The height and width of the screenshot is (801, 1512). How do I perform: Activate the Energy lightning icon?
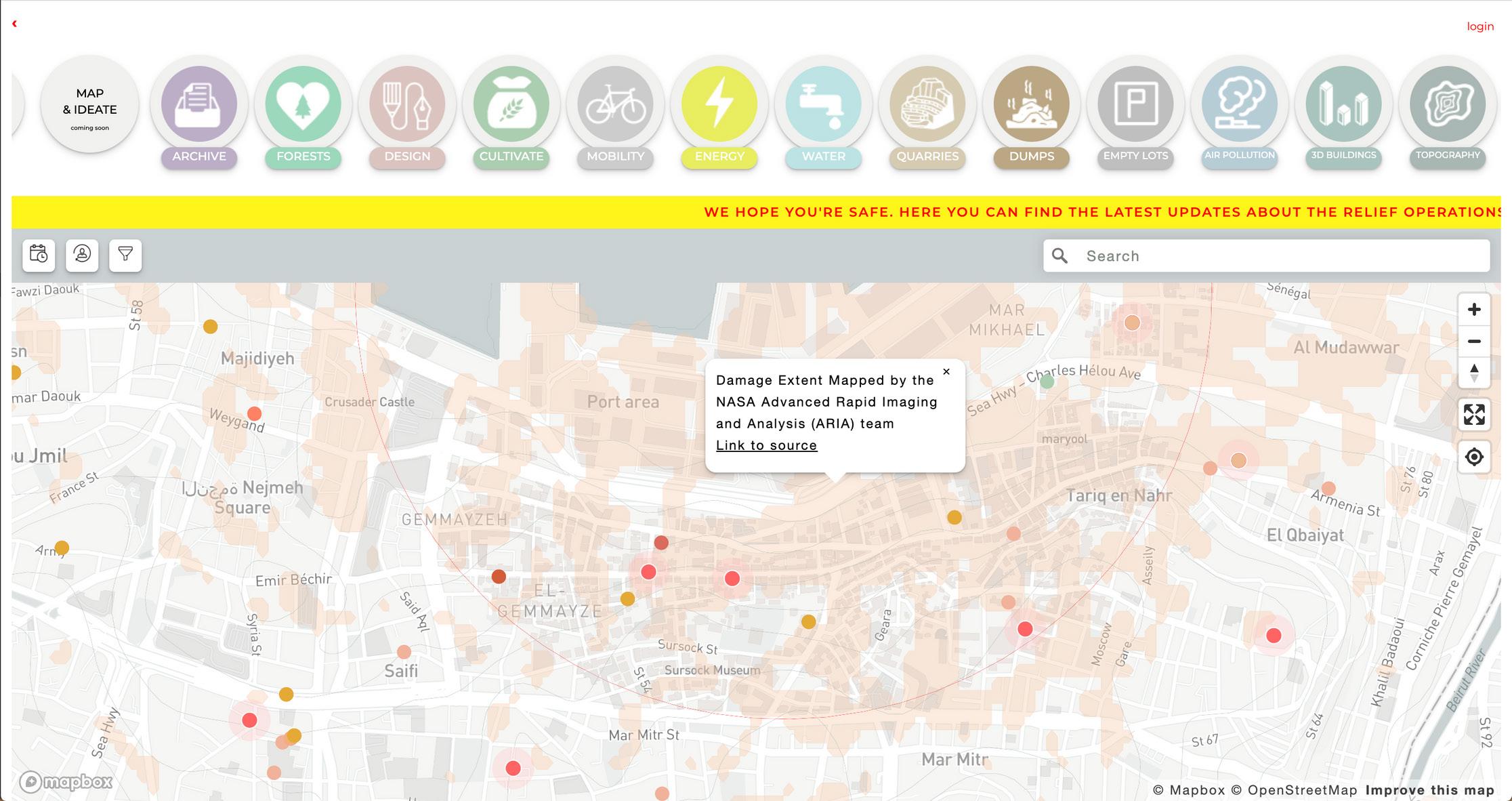pyautogui.click(x=719, y=104)
